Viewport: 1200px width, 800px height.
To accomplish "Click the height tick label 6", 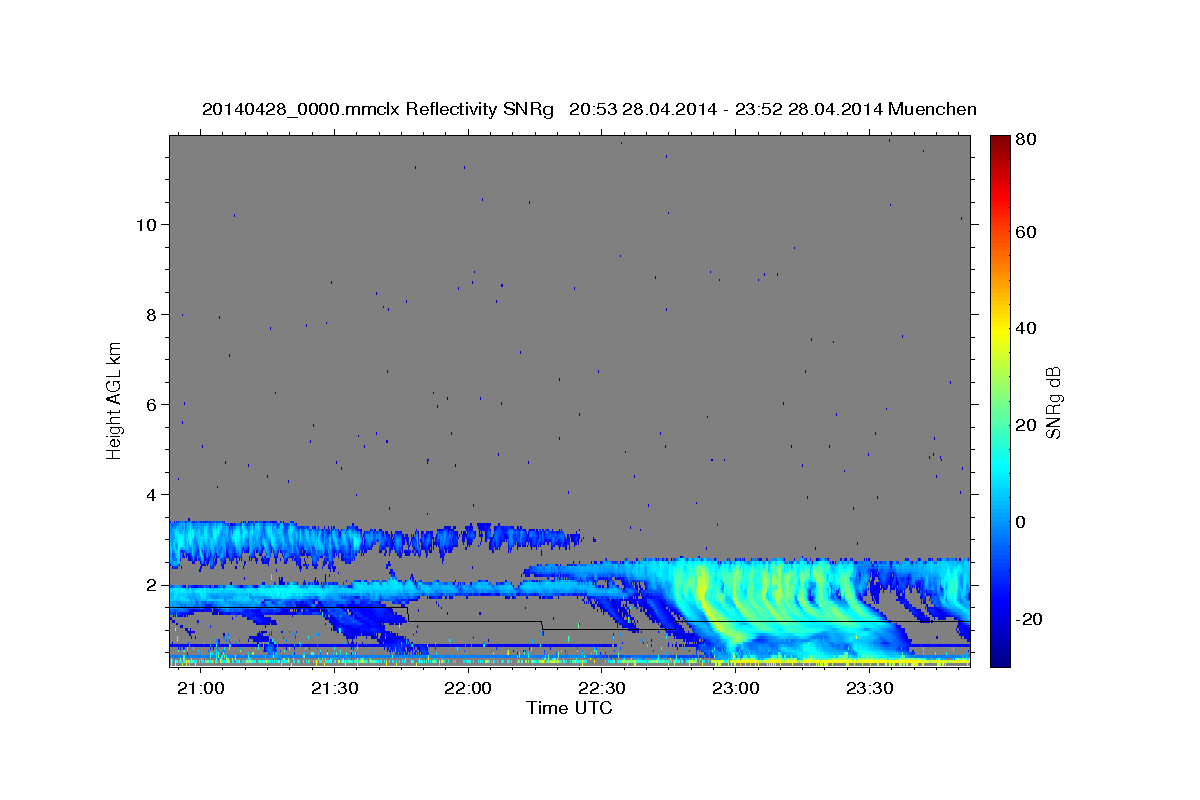I will (152, 404).
